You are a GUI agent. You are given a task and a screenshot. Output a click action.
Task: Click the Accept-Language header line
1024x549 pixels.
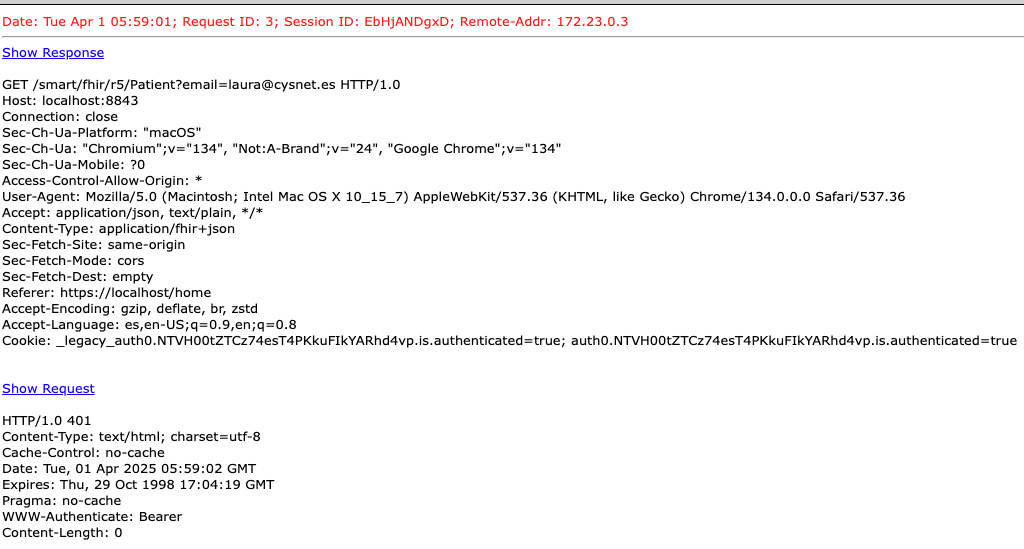(x=149, y=324)
